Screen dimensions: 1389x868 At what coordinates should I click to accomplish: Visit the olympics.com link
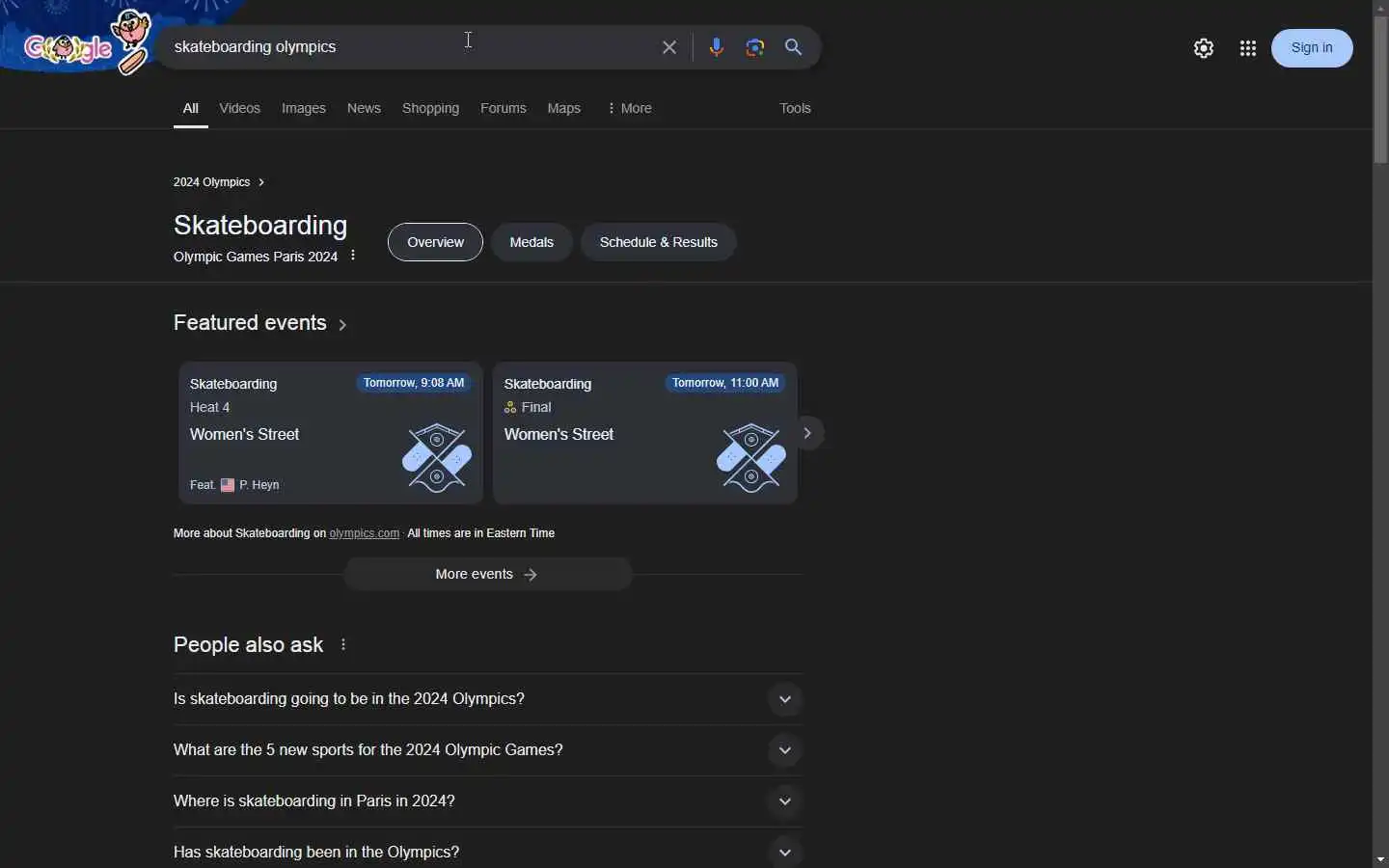pos(365,533)
